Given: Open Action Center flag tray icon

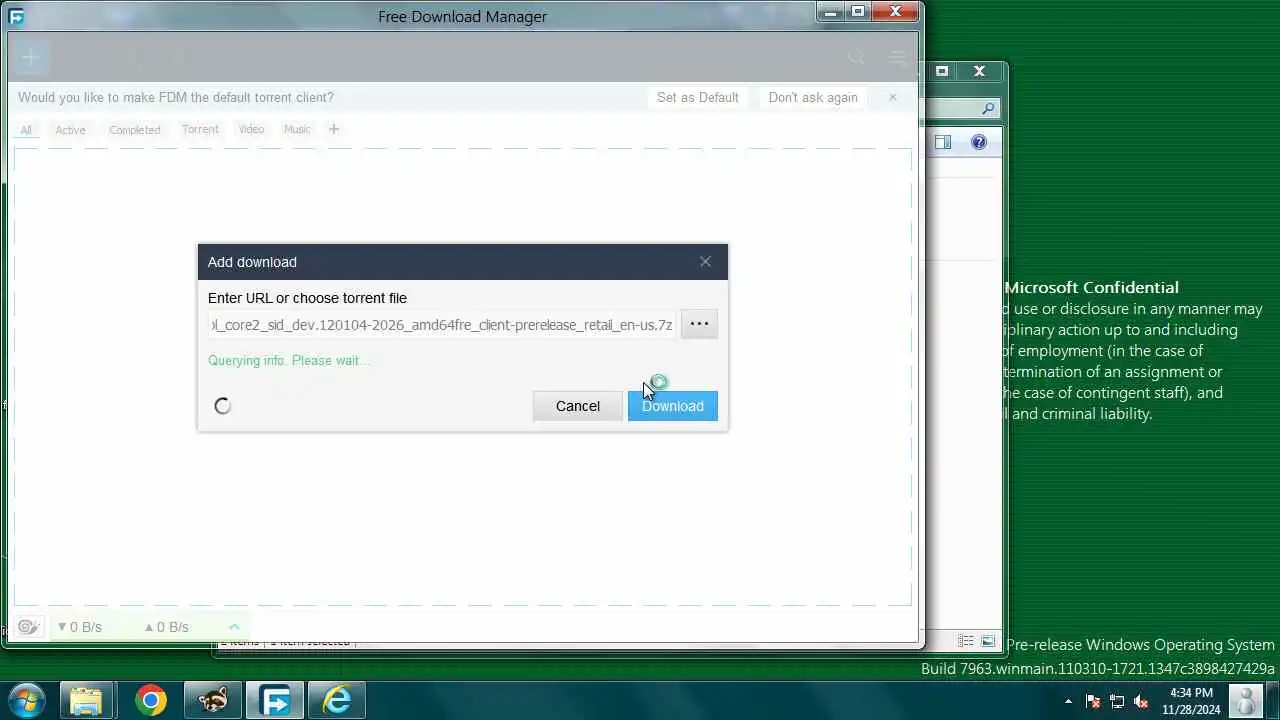Looking at the screenshot, I should pyautogui.click(x=1093, y=701).
